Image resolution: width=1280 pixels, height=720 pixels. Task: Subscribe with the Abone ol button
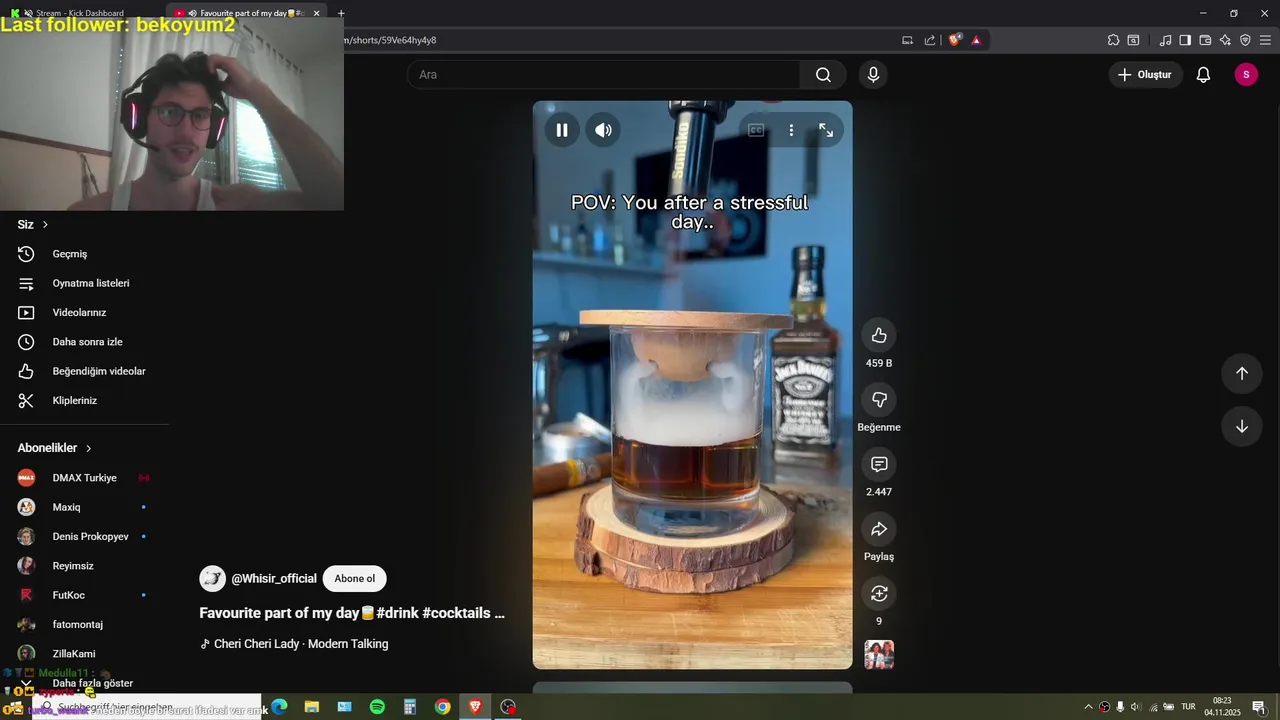pos(355,579)
